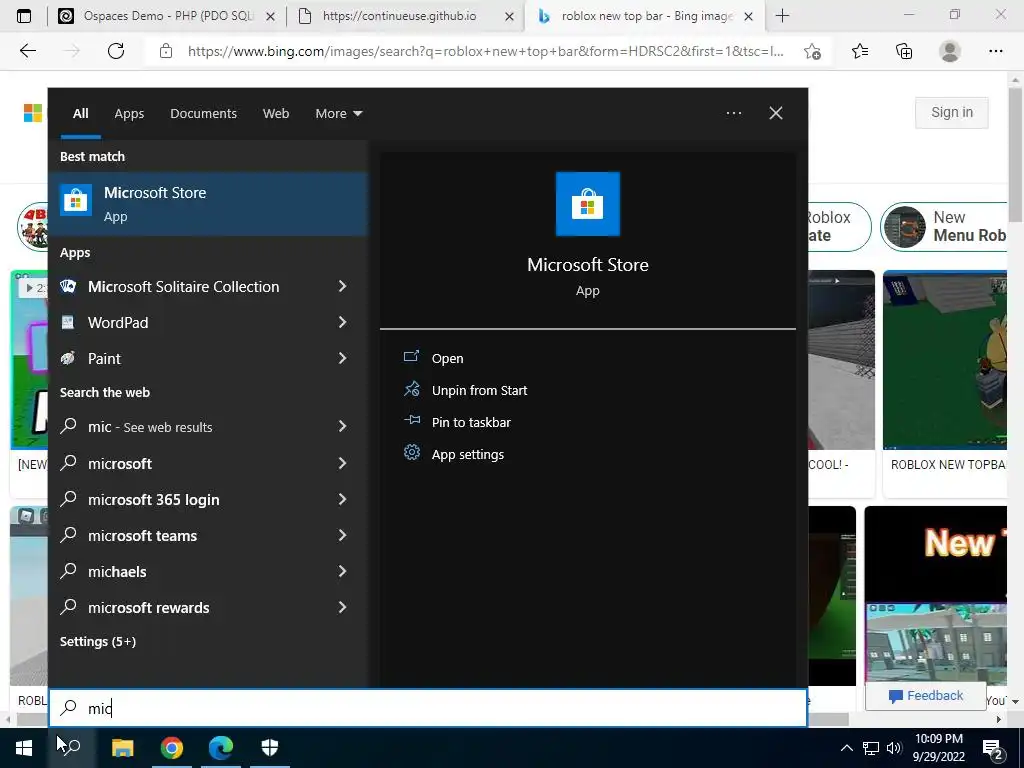The width and height of the screenshot is (1024, 768).
Task: Open network status tray icon
Action: click(871, 748)
